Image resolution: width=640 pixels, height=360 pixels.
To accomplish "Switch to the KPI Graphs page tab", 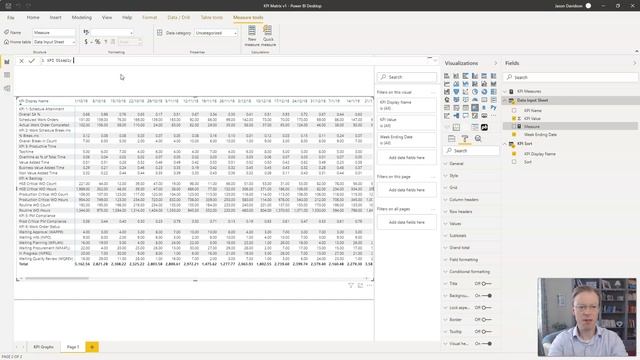I will [x=43, y=347].
